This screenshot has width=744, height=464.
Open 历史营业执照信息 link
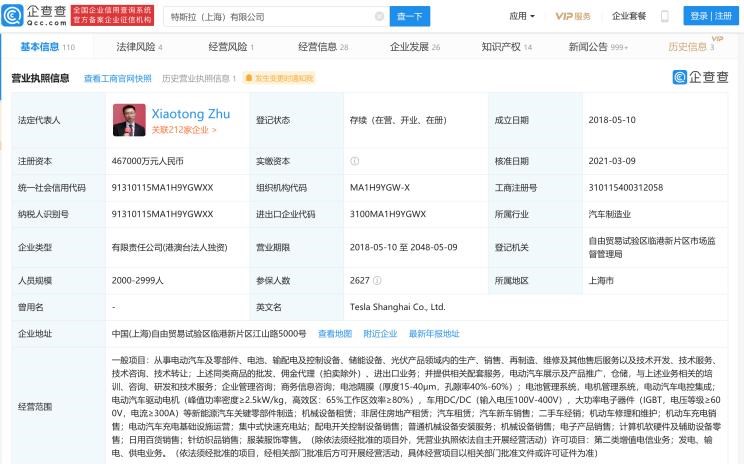click(199, 78)
